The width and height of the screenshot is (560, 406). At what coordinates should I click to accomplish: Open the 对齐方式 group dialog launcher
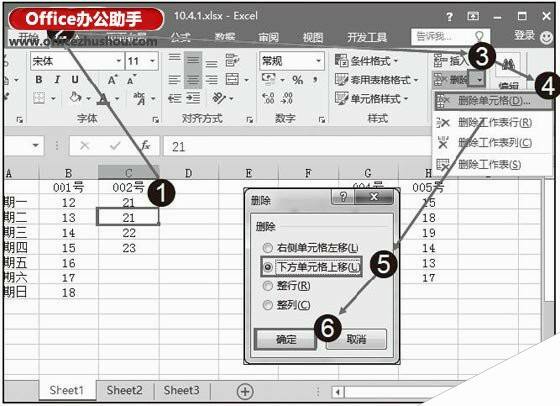point(250,120)
